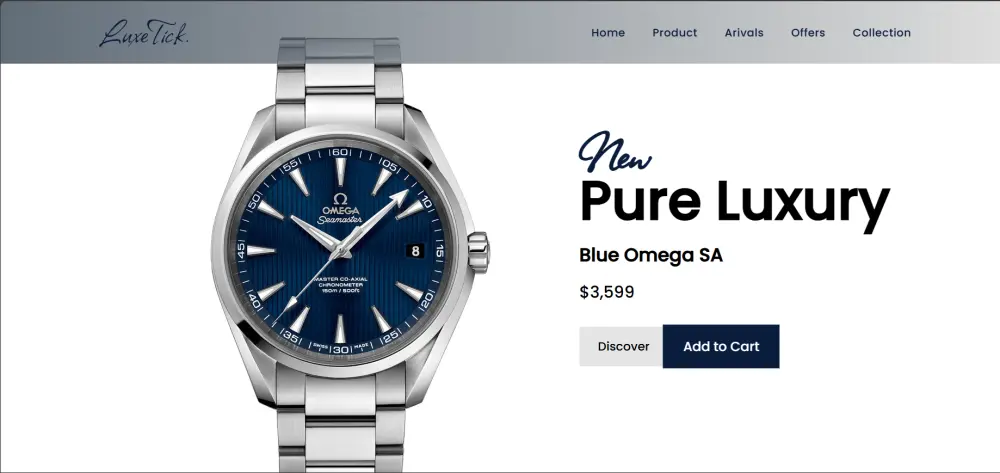Click the $3,599 price text

(607, 293)
